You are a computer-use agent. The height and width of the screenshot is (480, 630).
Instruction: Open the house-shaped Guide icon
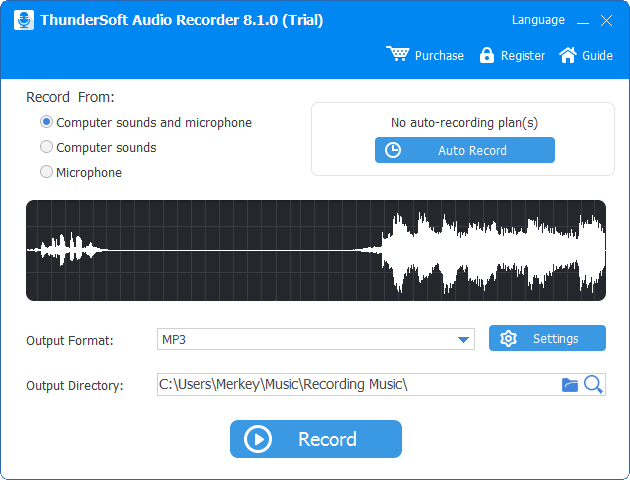(568, 55)
